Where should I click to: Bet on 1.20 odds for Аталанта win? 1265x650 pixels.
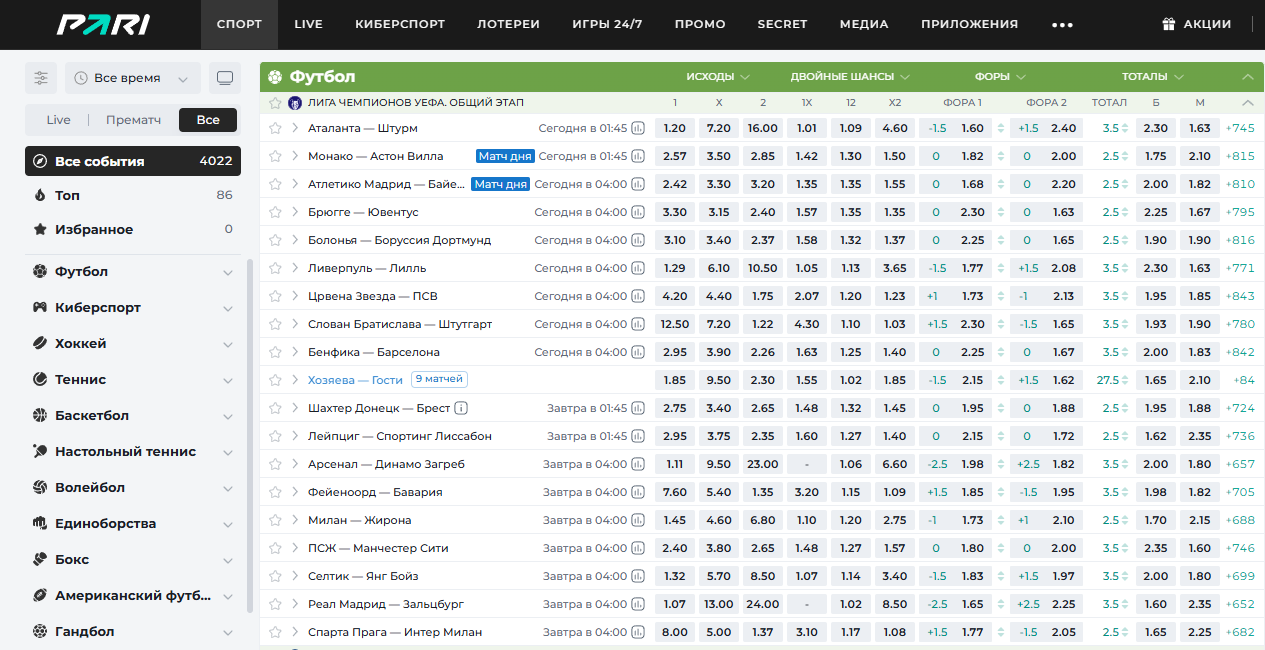pyautogui.click(x=675, y=128)
